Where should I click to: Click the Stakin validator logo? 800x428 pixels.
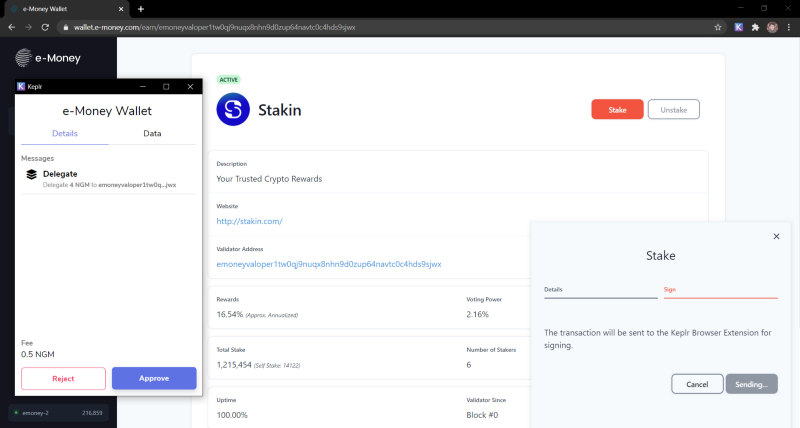click(x=233, y=109)
